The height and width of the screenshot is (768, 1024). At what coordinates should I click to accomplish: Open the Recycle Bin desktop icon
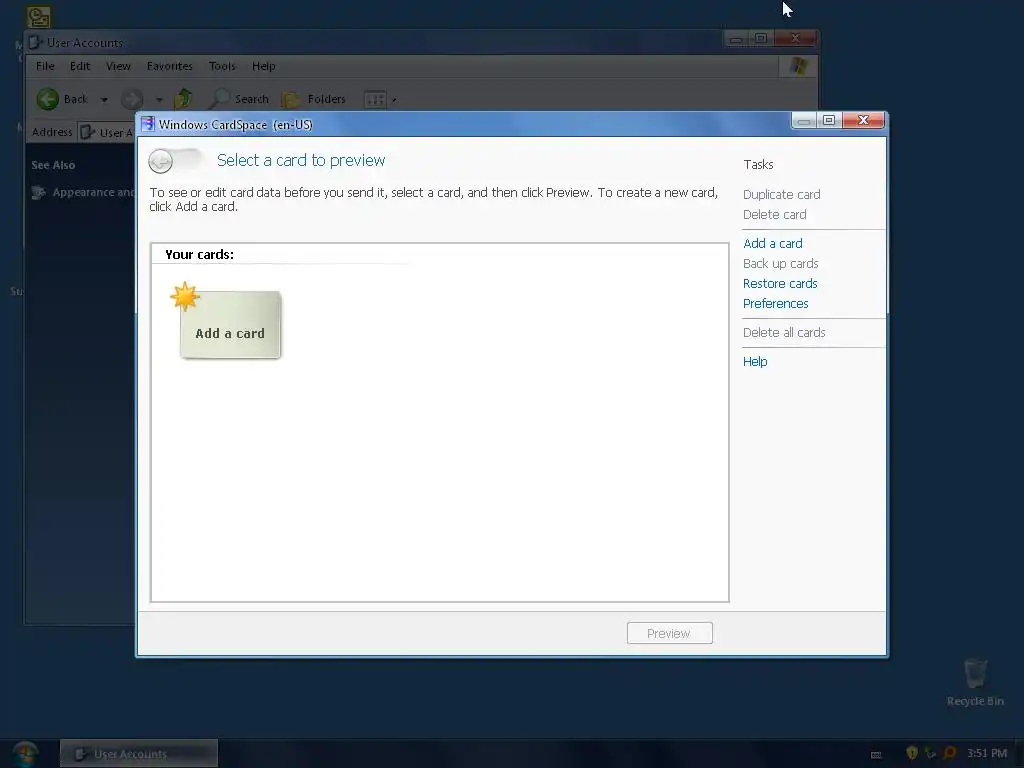tap(975, 682)
